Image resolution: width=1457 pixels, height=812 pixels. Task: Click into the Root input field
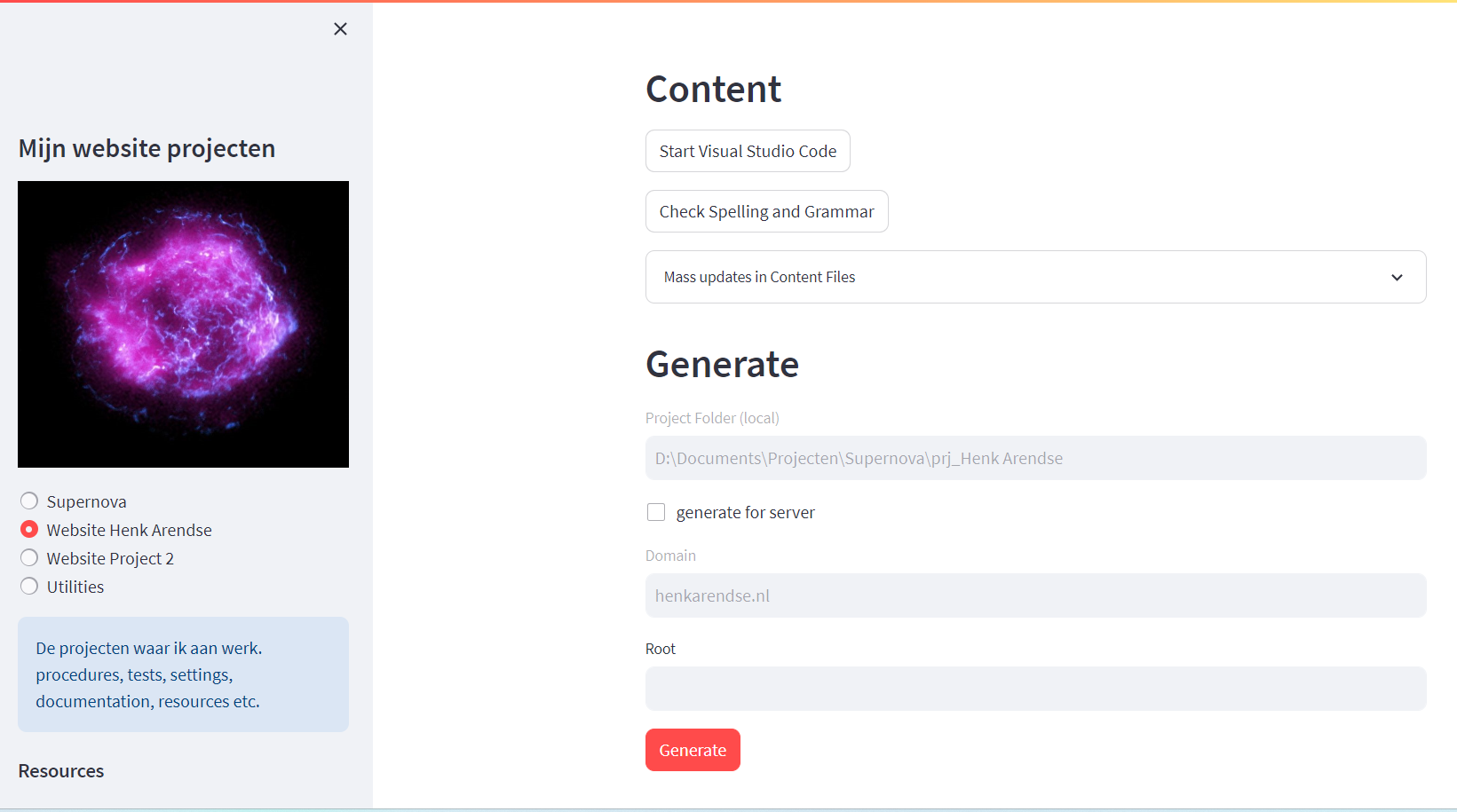point(1035,689)
